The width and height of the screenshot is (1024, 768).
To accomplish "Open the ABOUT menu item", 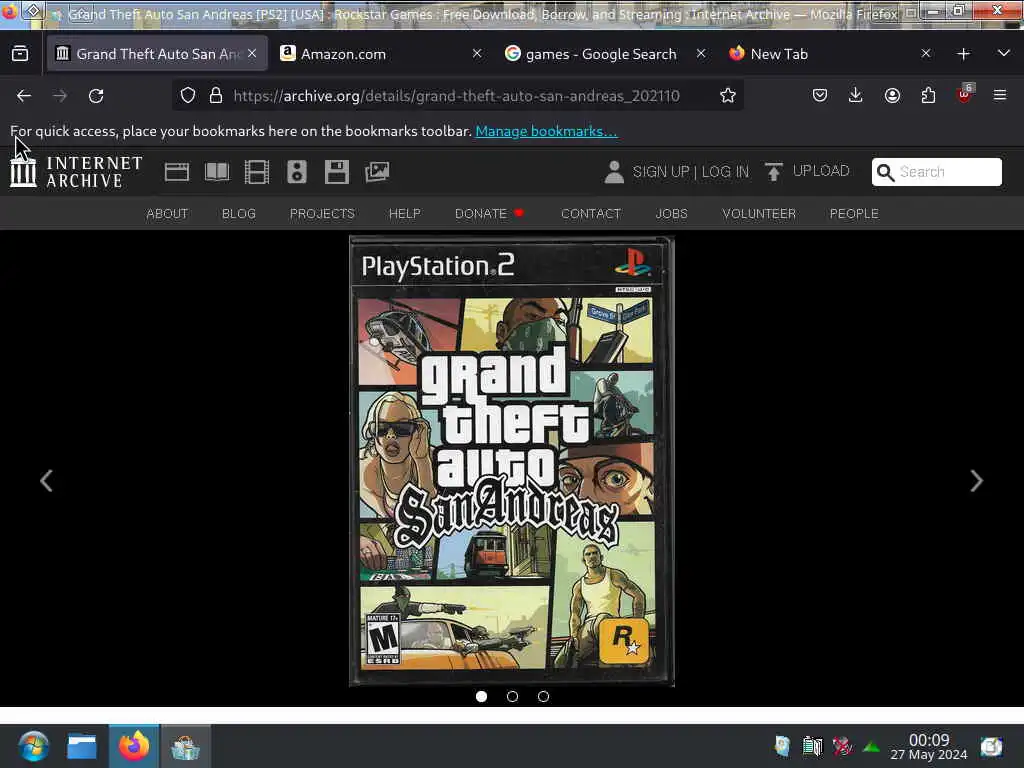I will click(x=167, y=214).
